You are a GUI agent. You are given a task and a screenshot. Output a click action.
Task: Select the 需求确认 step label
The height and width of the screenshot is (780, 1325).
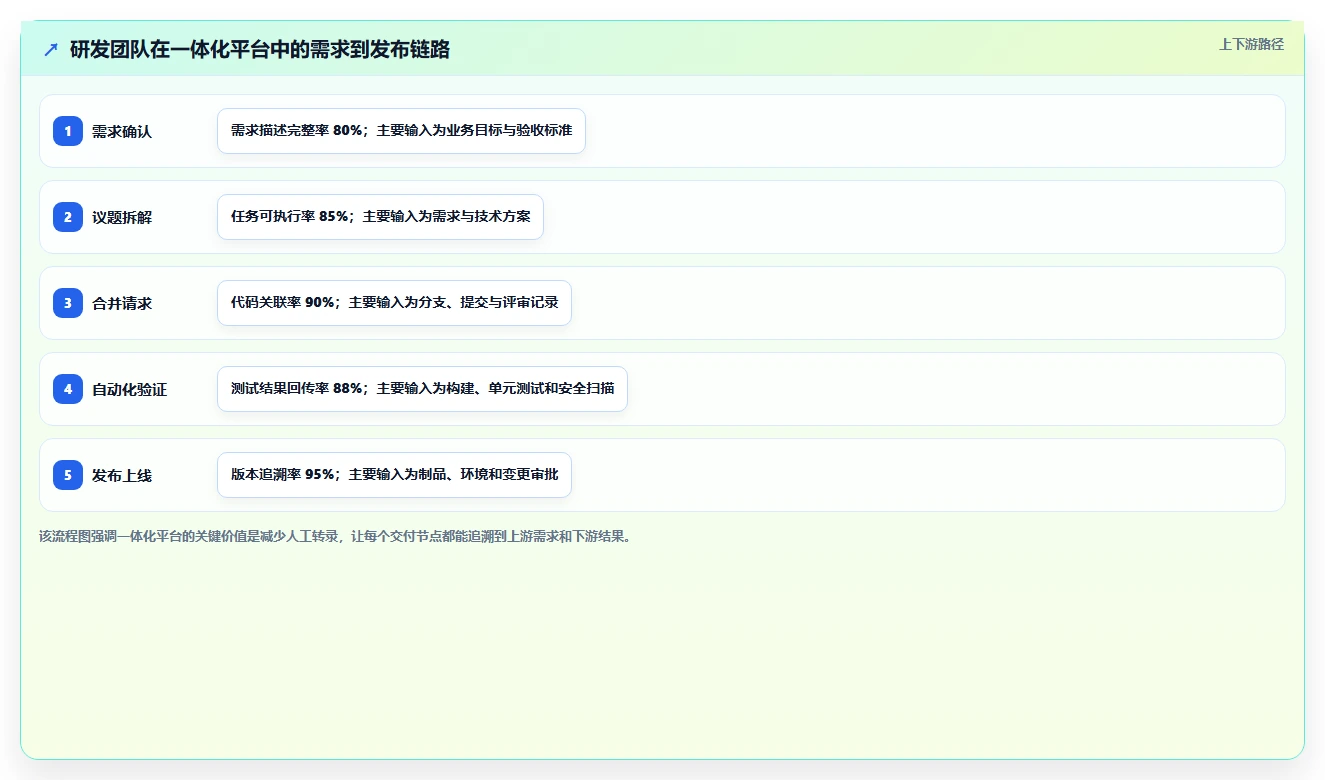click(x=122, y=131)
